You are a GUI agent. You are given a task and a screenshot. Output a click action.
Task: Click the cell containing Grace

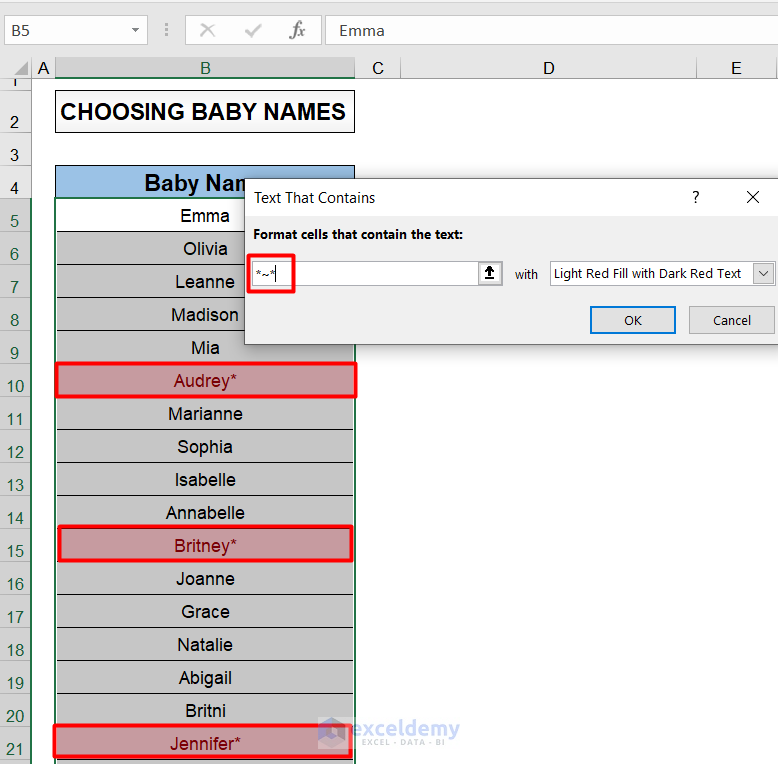pos(205,612)
